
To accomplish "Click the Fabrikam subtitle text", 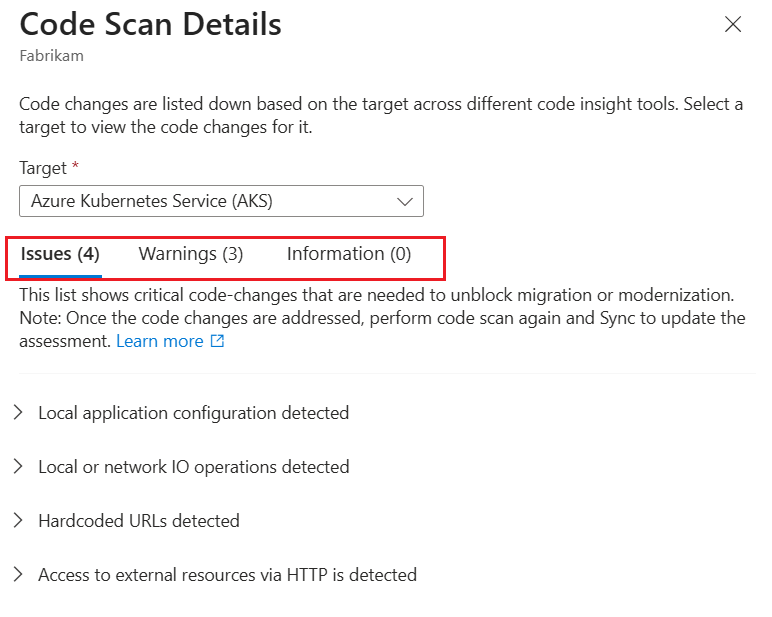I will click(51, 56).
